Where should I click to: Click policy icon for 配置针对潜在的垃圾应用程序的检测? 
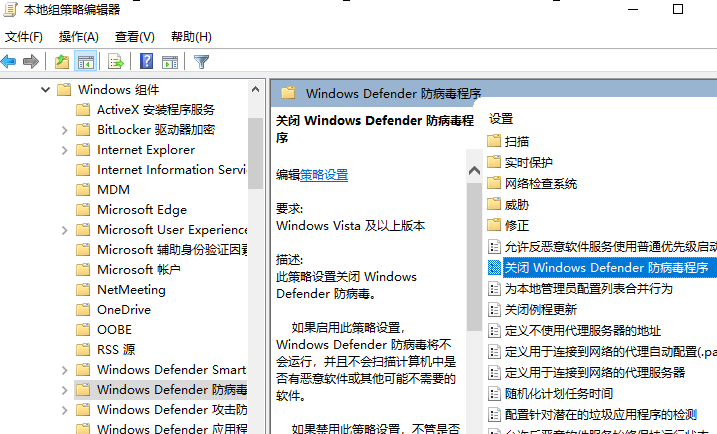coord(494,414)
